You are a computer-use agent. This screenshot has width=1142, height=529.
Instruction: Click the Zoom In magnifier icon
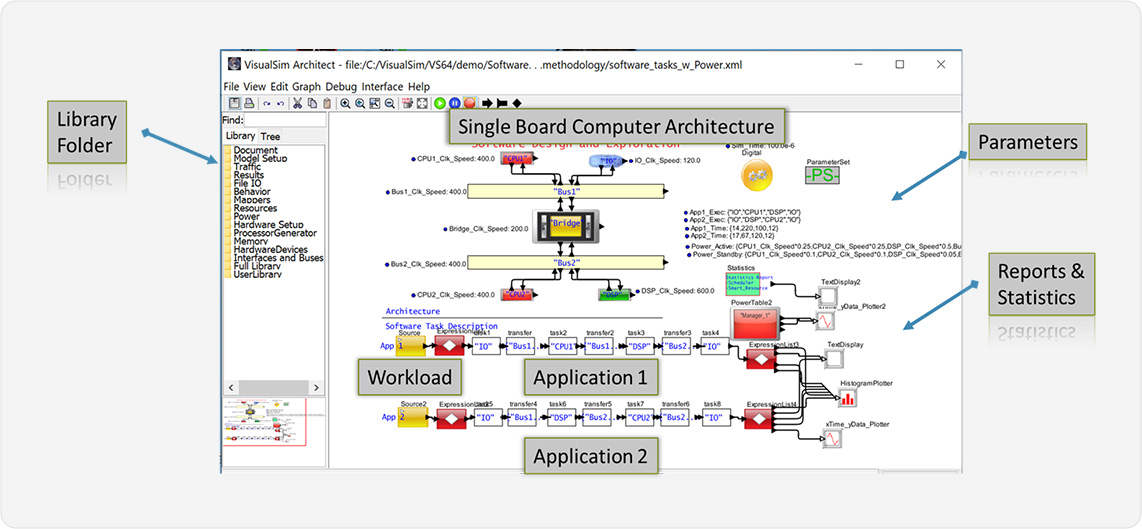[x=345, y=103]
